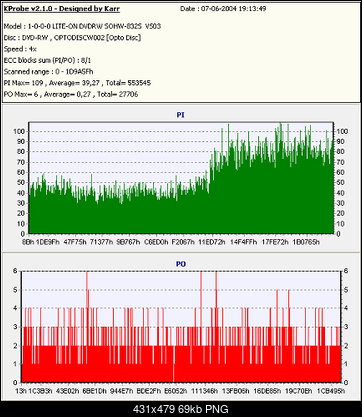Click the "KProbe v2.1.0 - Designed by Karr" title
The height and width of the screenshot is (417, 362).
[62, 9]
